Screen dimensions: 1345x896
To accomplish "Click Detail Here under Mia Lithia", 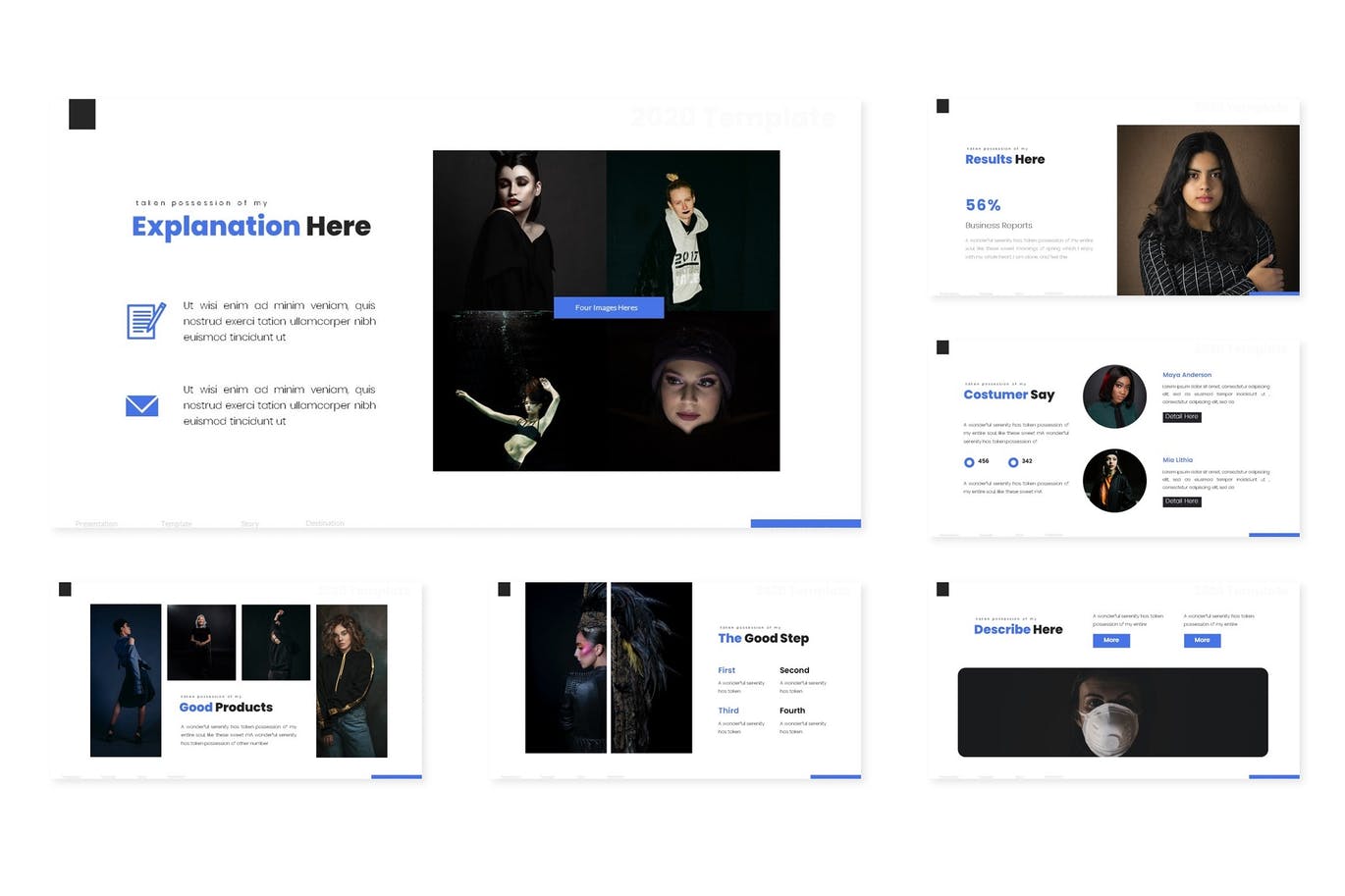I will (1181, 501).
